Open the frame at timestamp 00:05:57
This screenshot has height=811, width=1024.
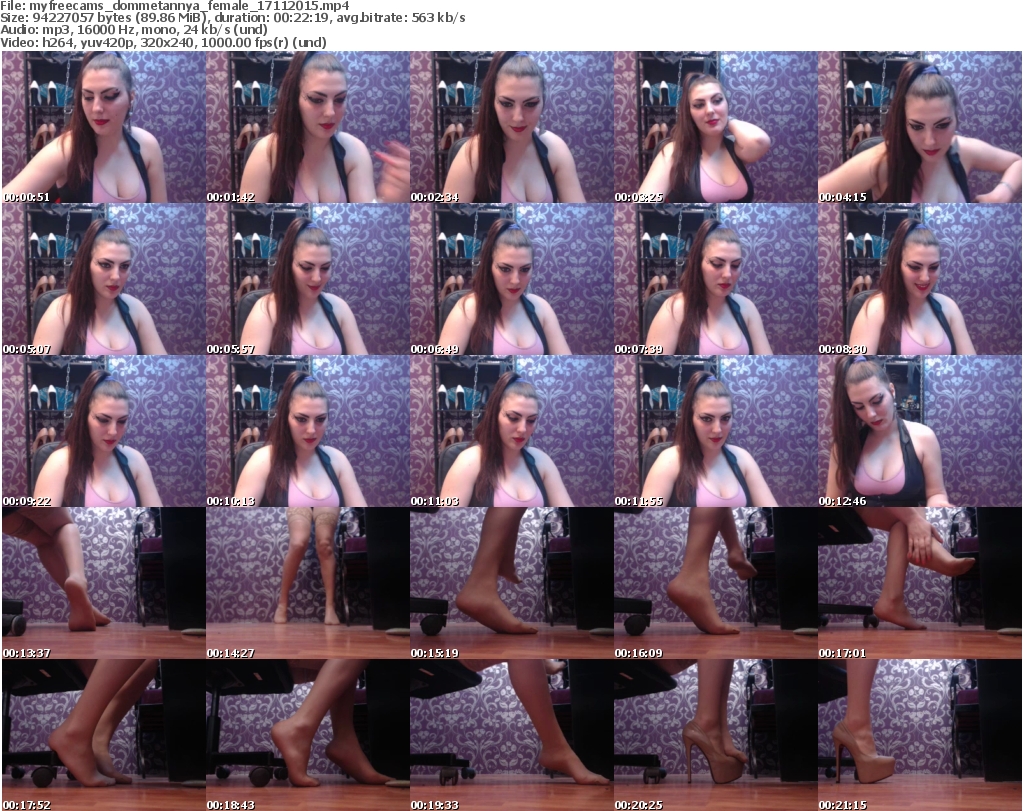coord(308,279)
